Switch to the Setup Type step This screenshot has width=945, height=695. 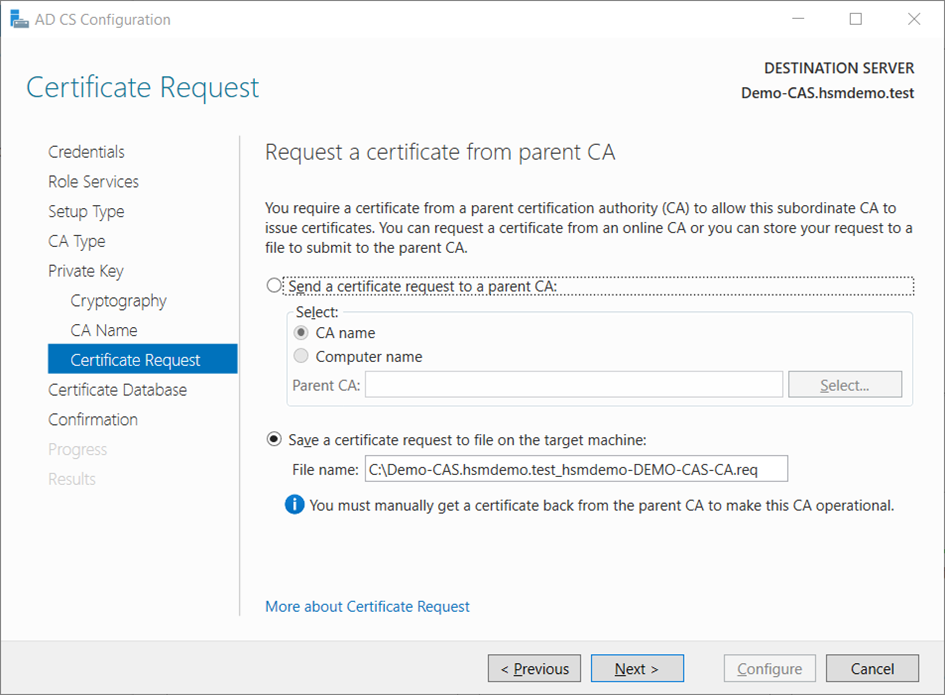[x=86, y=212]
